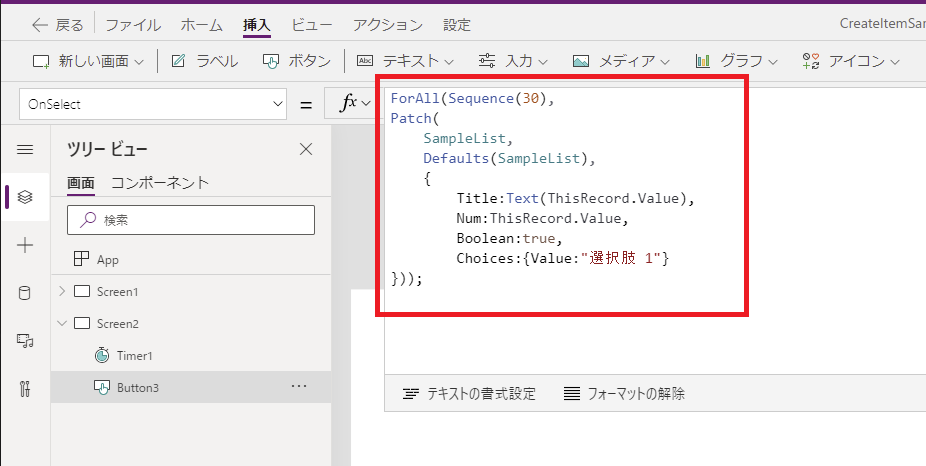Viewport: 926px width, 466px height.
Task: Click フォーマットの解除 remove formatting
Action: tap(624, 394)
